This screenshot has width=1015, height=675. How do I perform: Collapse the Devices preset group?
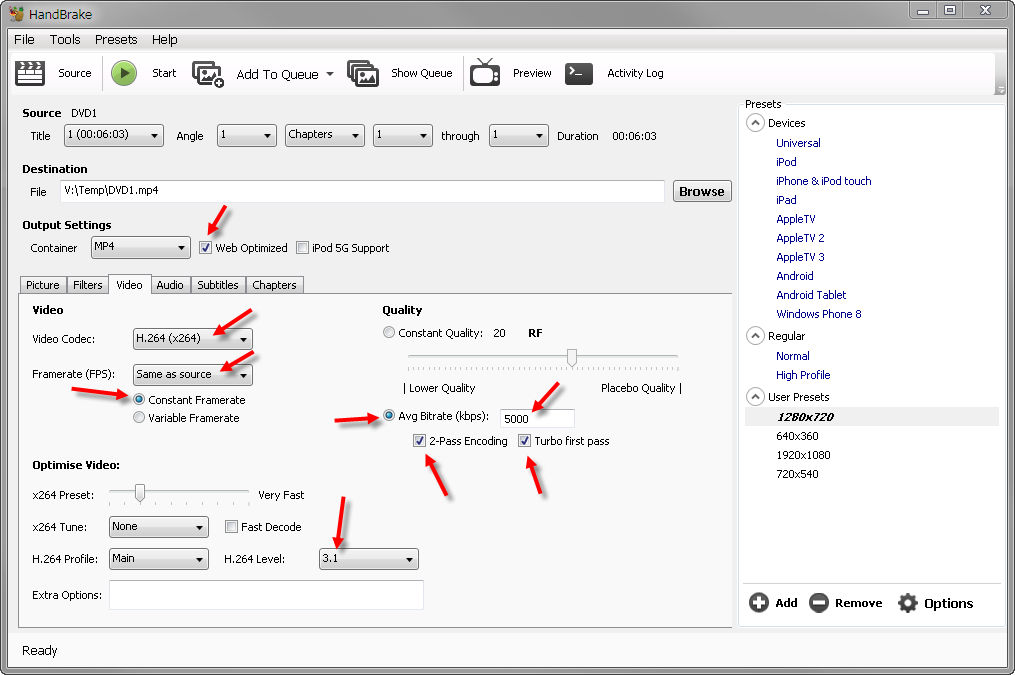[x=755, y=123]
